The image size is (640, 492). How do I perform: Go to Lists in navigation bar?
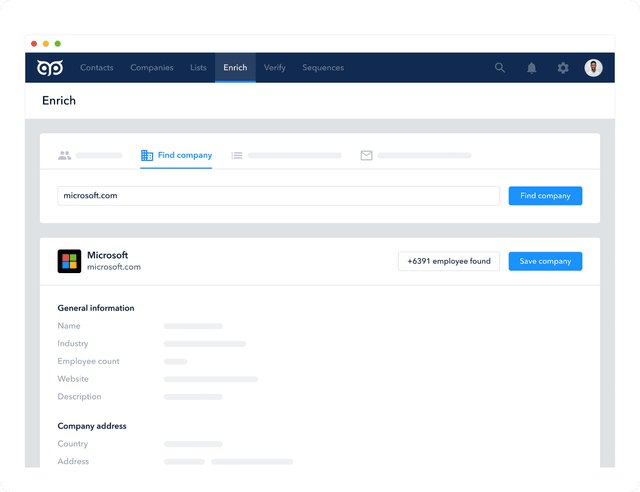tap(198, 68)
